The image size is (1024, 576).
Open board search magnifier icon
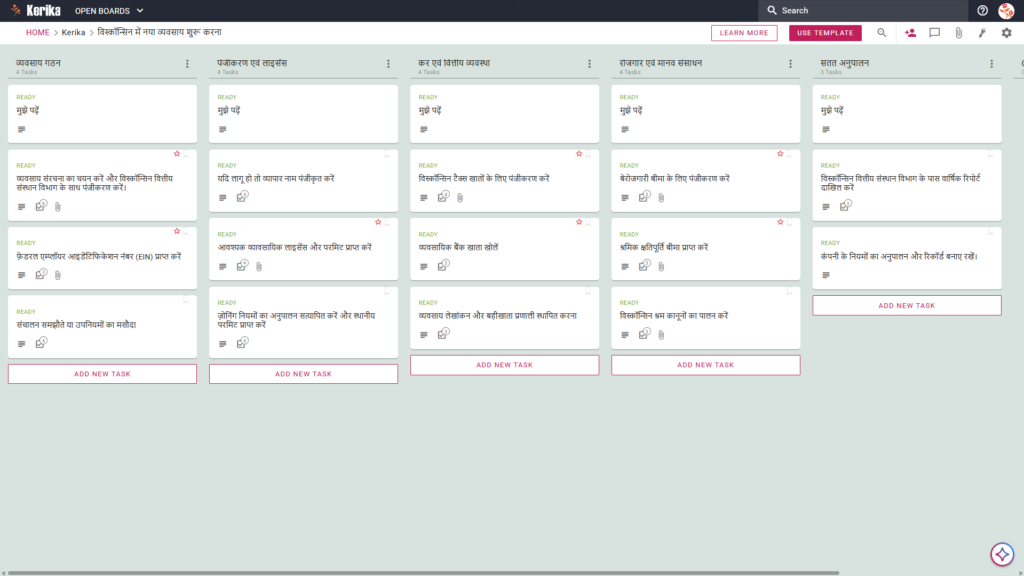(882, 33)
